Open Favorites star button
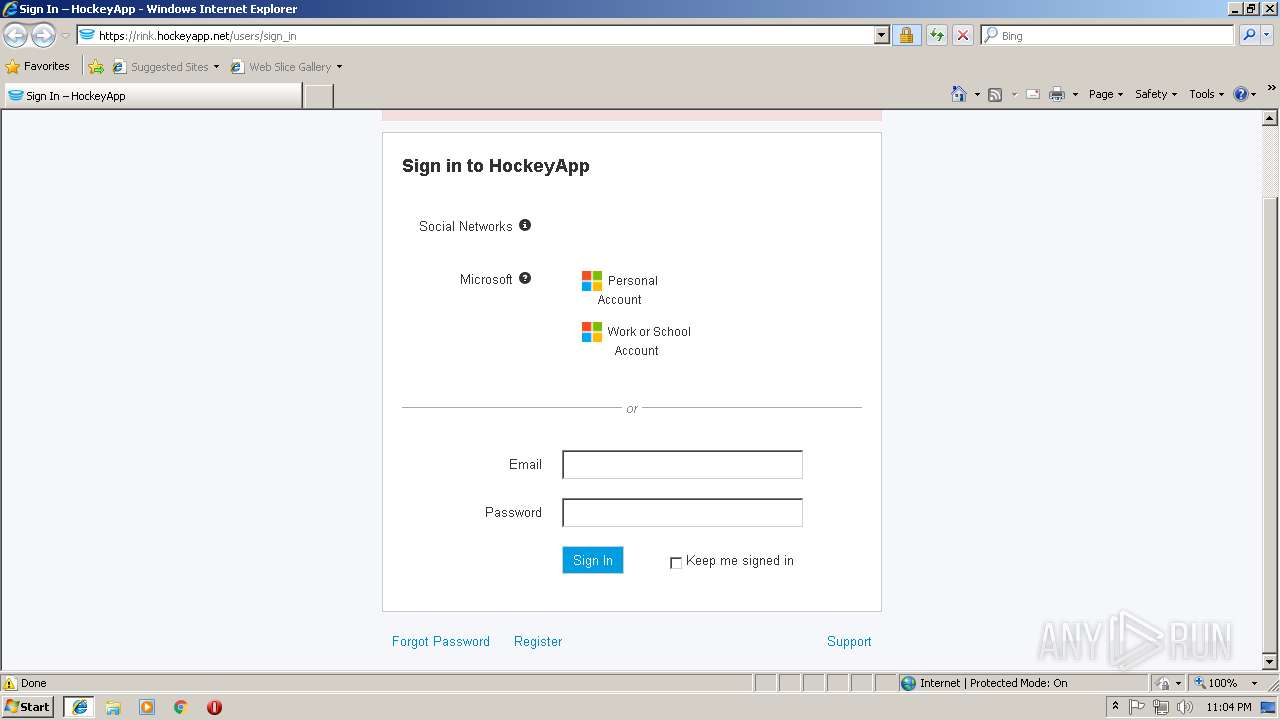Screen dimensions: 1280x720 (x=38, y=66)
